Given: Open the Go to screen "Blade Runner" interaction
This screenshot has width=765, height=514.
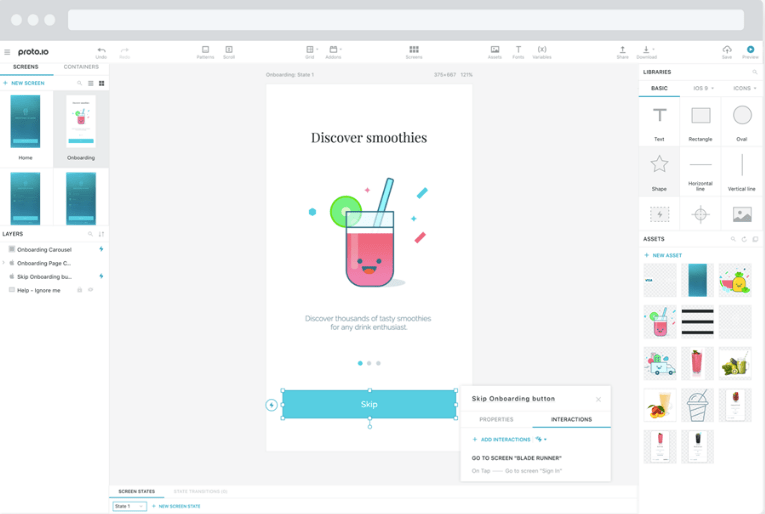Looking at the screenshot, I should click(x=517, y=458).
